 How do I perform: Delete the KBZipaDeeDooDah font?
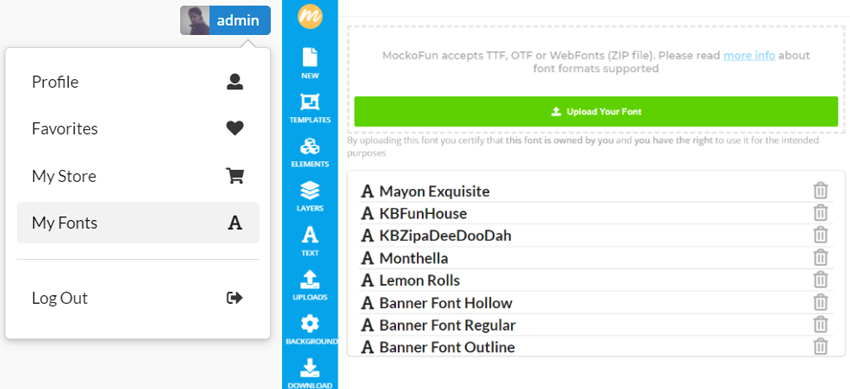(821, 235)
